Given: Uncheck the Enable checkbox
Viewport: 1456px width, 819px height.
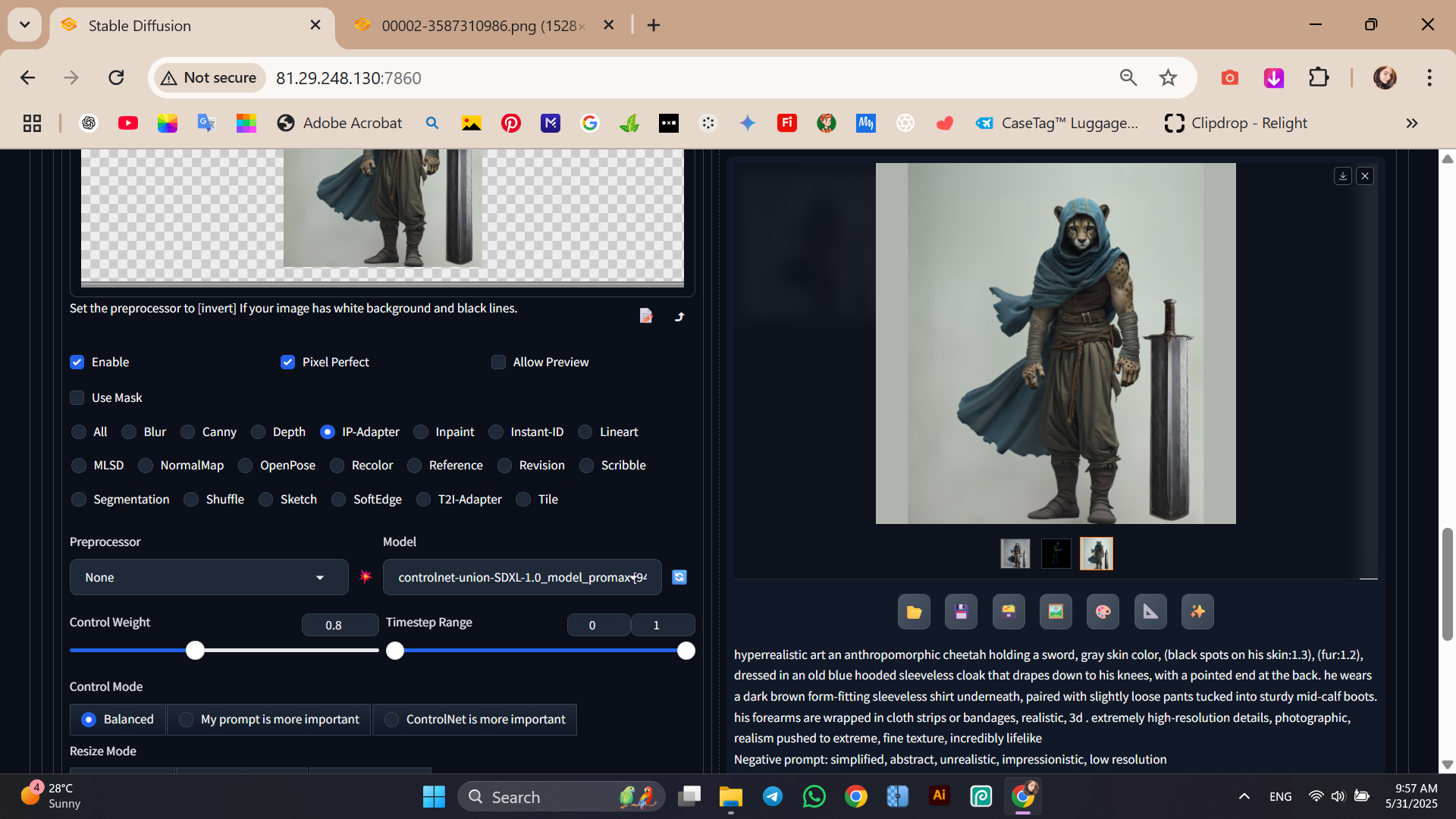Looking at the screenshot, I should [77, 362].
